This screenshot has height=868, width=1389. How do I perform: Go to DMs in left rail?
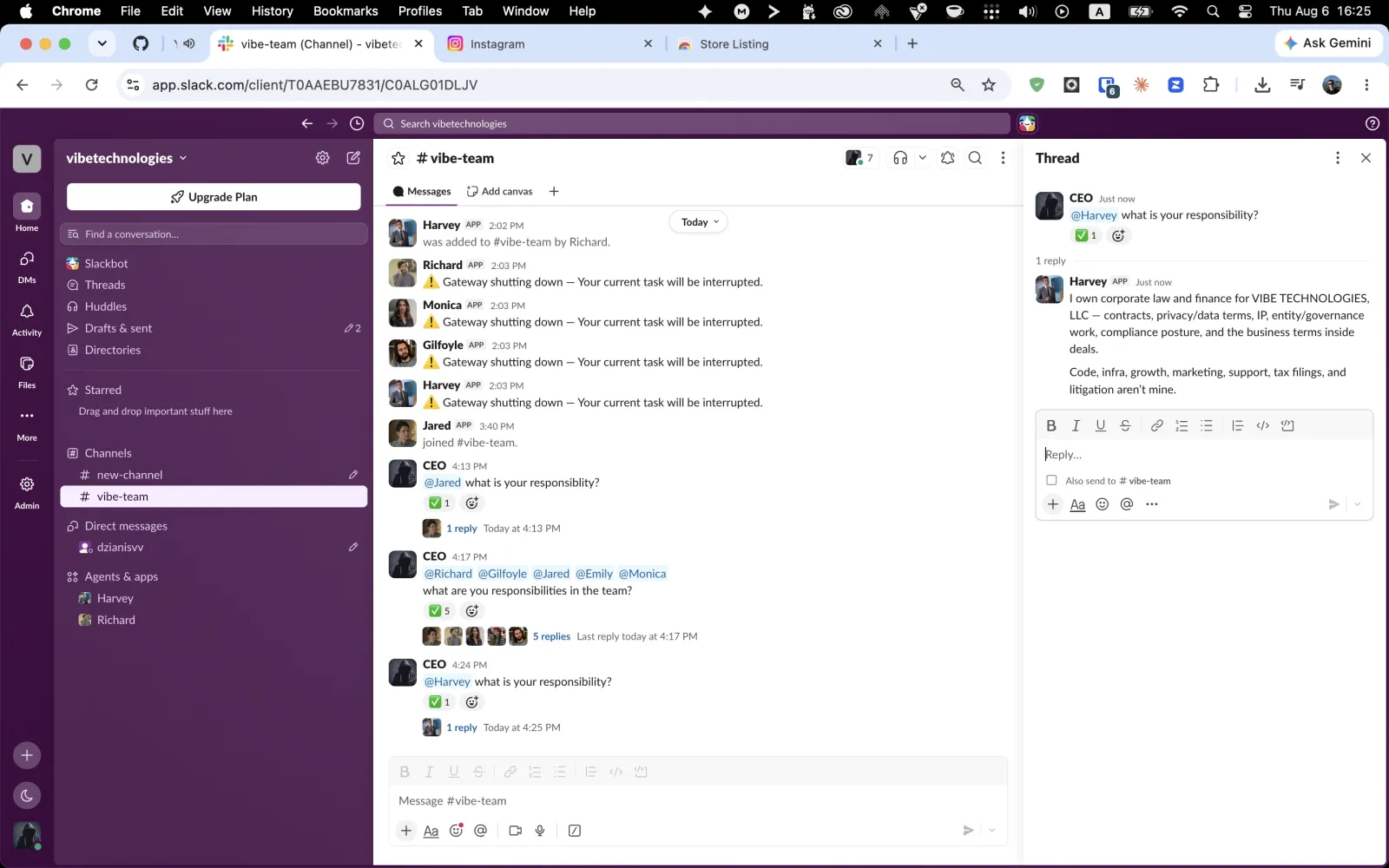[x=27, y=266]
